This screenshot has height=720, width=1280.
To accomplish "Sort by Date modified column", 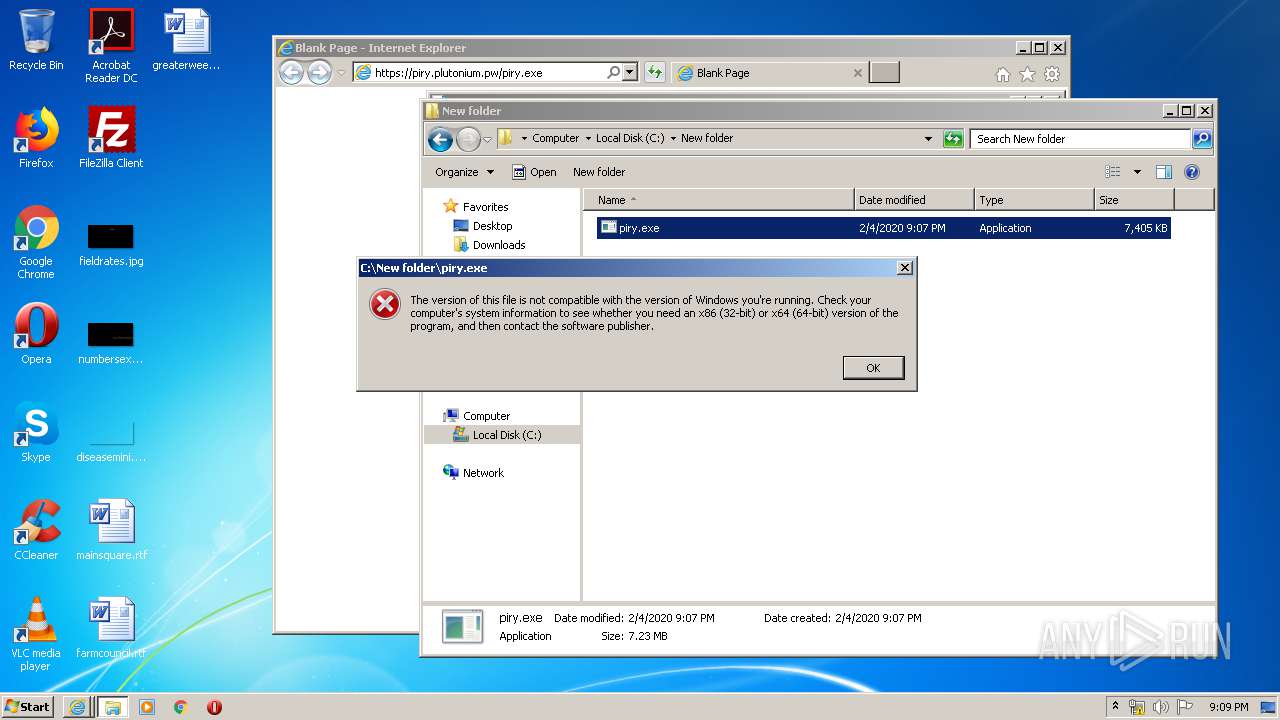I will click(914, 200).
